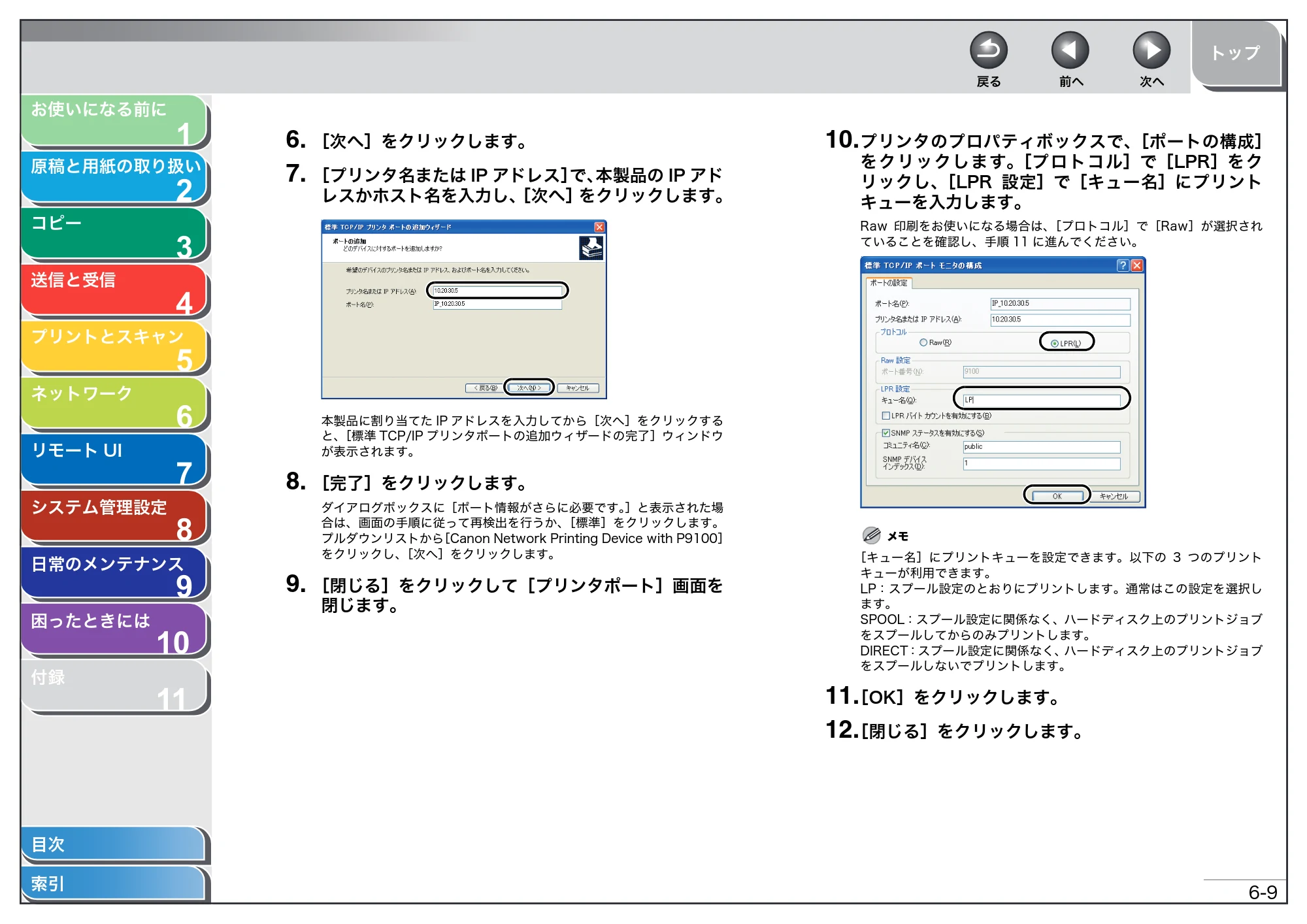
Task: Open chapter 1 お使いになる前に
Action: click(114, 120)
